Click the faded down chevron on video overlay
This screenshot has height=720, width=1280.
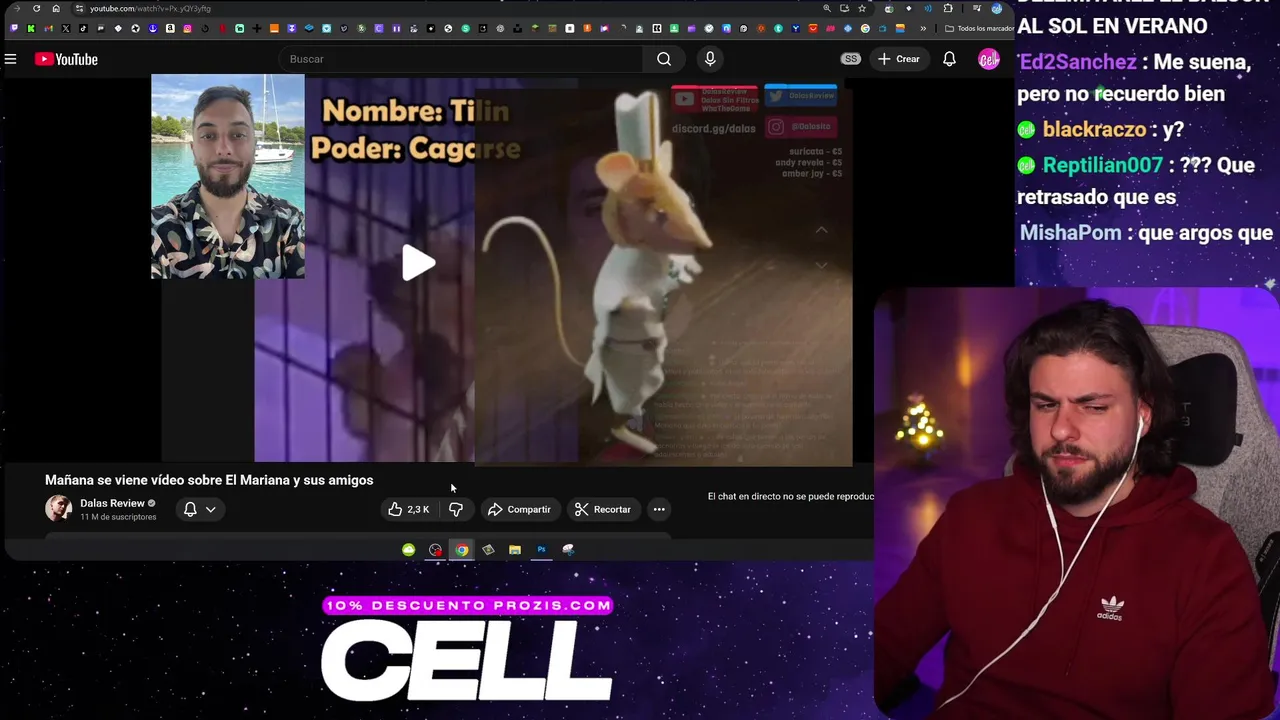coord(821,265)
